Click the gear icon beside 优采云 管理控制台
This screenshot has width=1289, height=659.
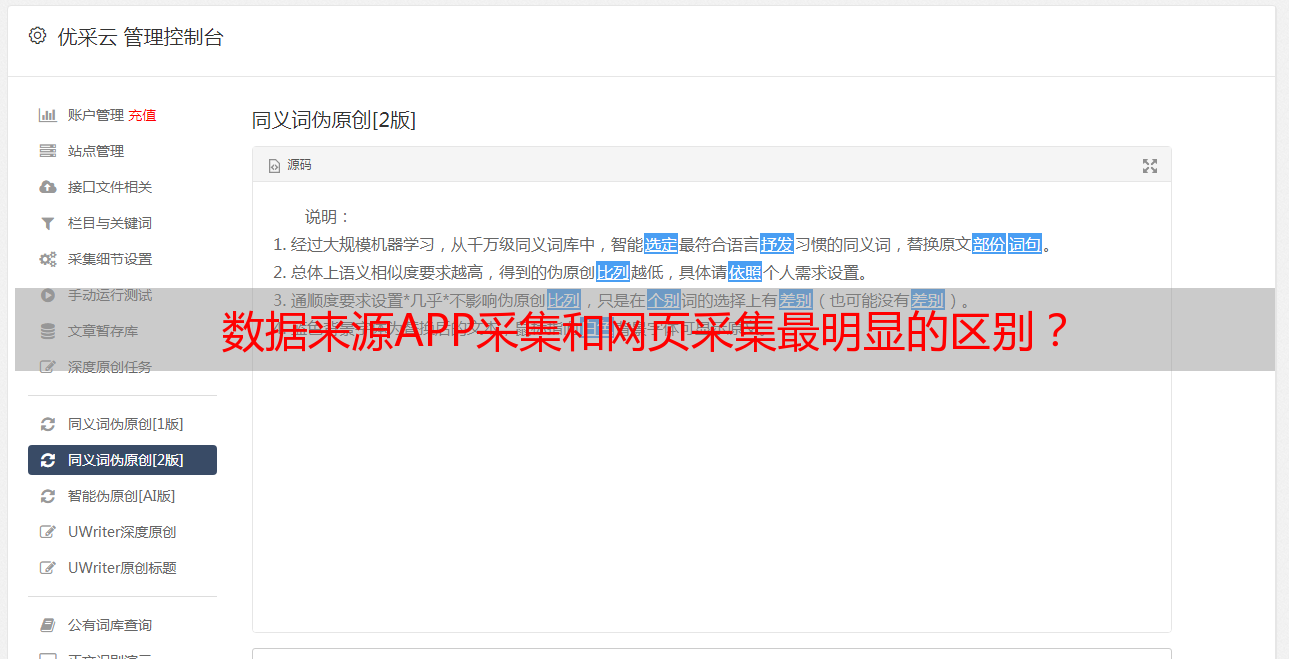tap(37, 36)
